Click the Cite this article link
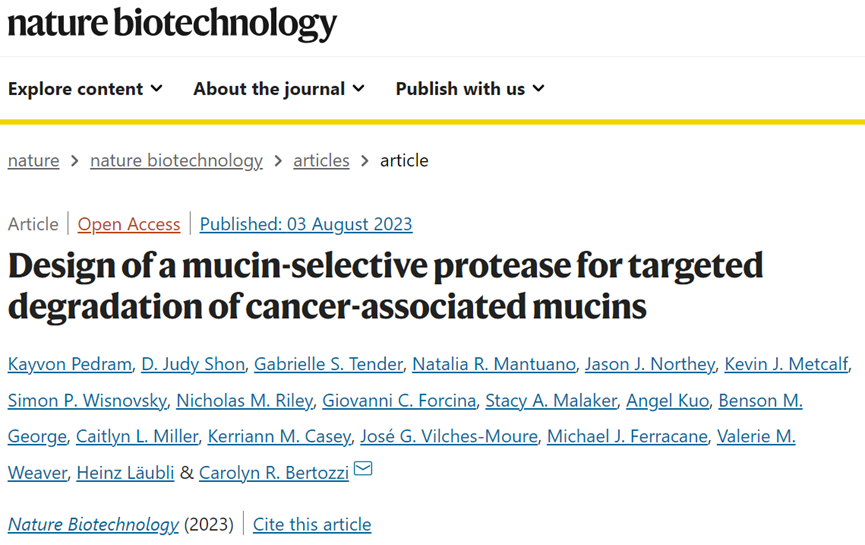 click(312, 525)
